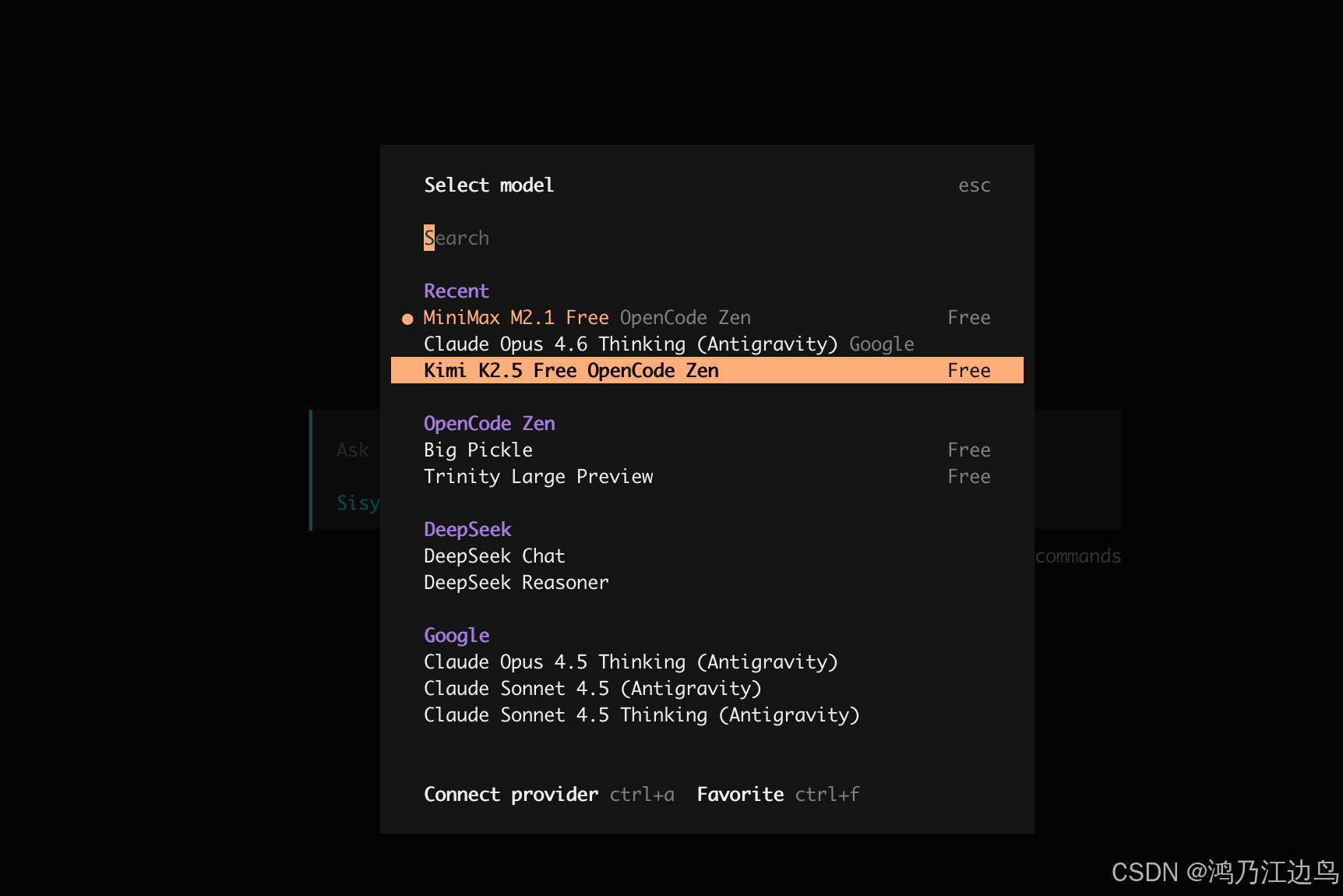
Task: Choose Trinity Large Preview model
Action: point(707,477)
